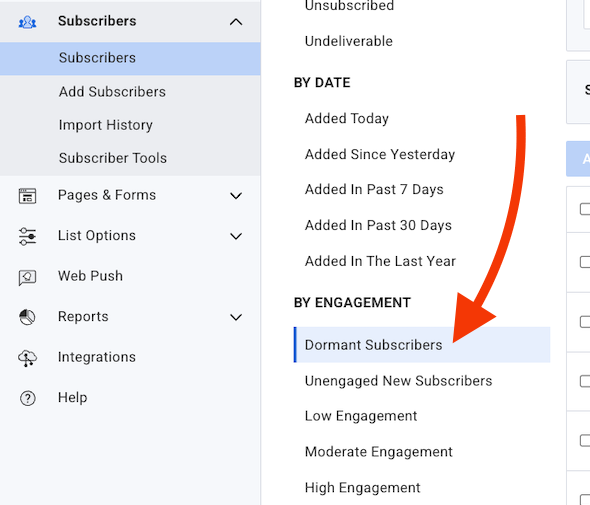This screenshot has height=505, width=590.
Task: Click the Integrations cloud icon
Action: pyautogui.click(x=27, y=358)
